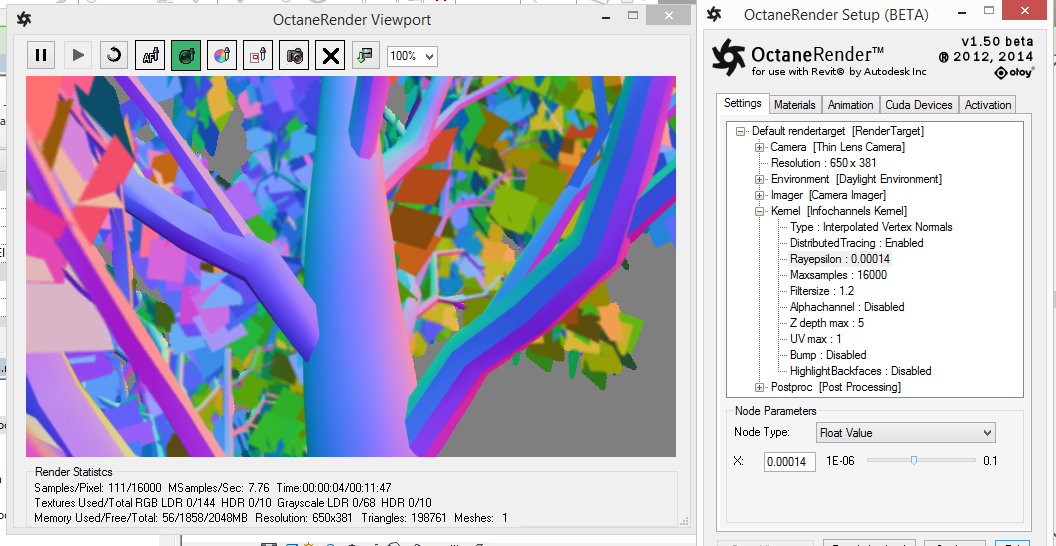Select Maxsamples : 16000 row

838,275
